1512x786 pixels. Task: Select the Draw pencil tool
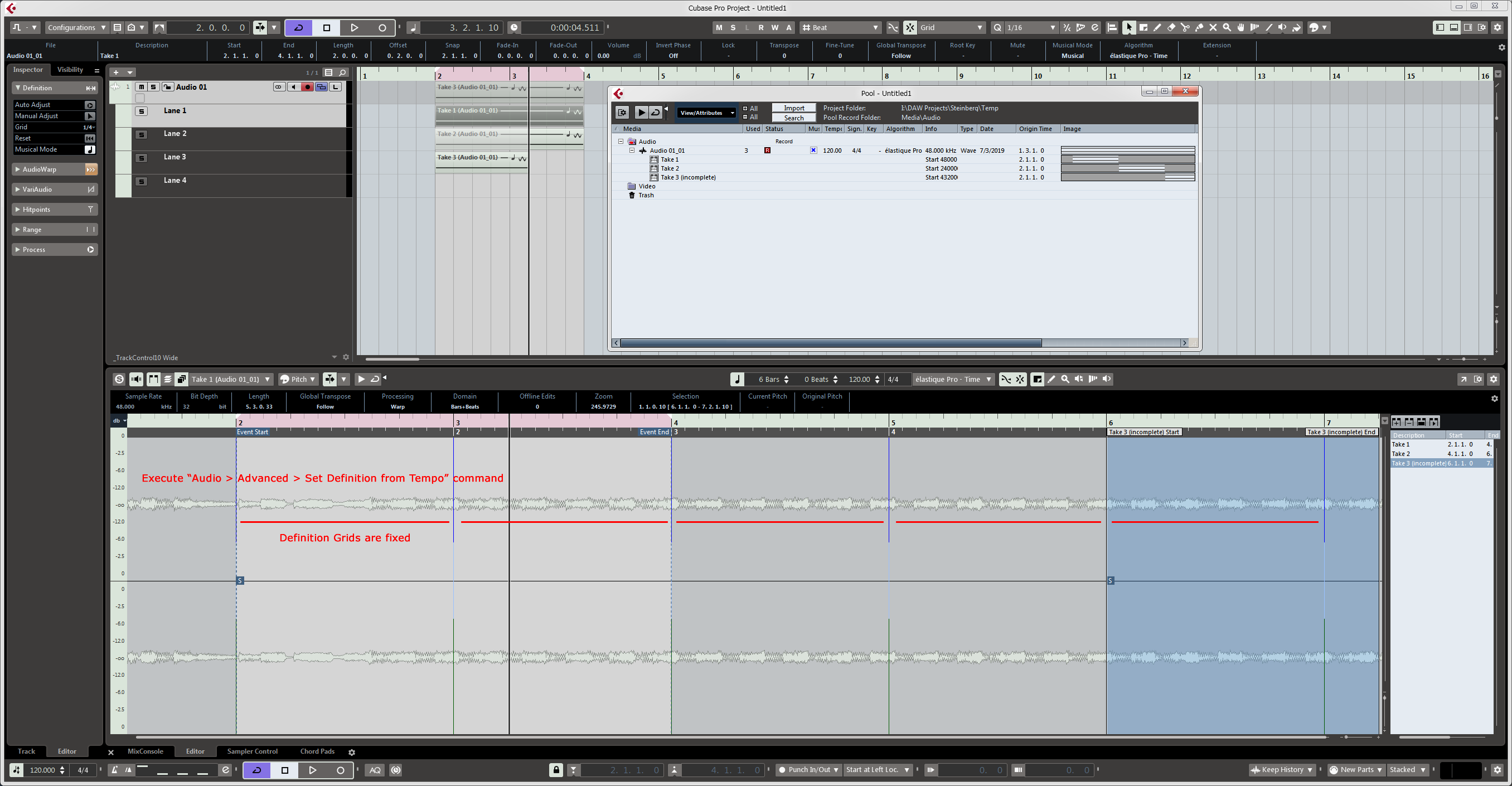click(1157, 27)
